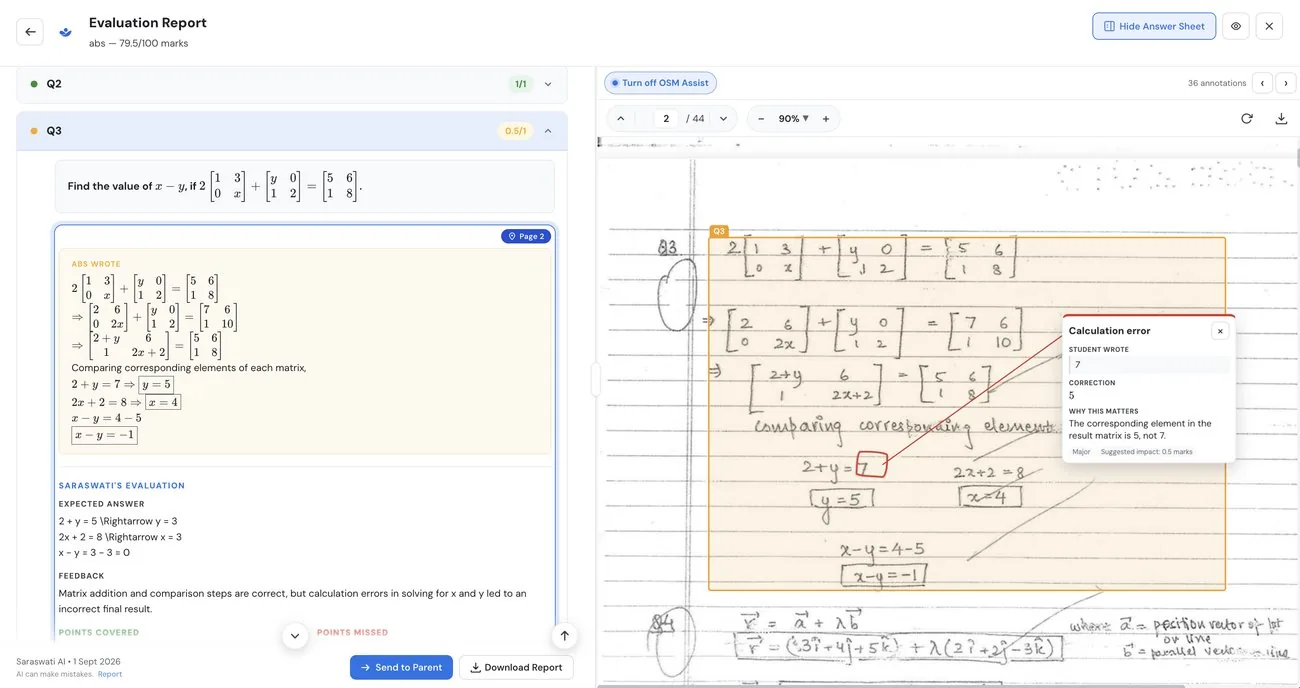Click the 1/1 score badge on Q2
This screenshot has width=1300, height=688.
click(x=520, y=84)
